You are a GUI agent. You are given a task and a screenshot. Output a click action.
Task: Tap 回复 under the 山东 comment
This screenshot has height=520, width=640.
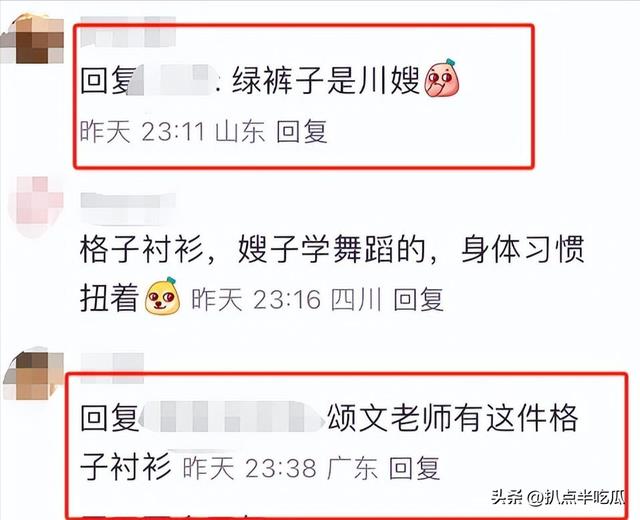click(302, 132)
